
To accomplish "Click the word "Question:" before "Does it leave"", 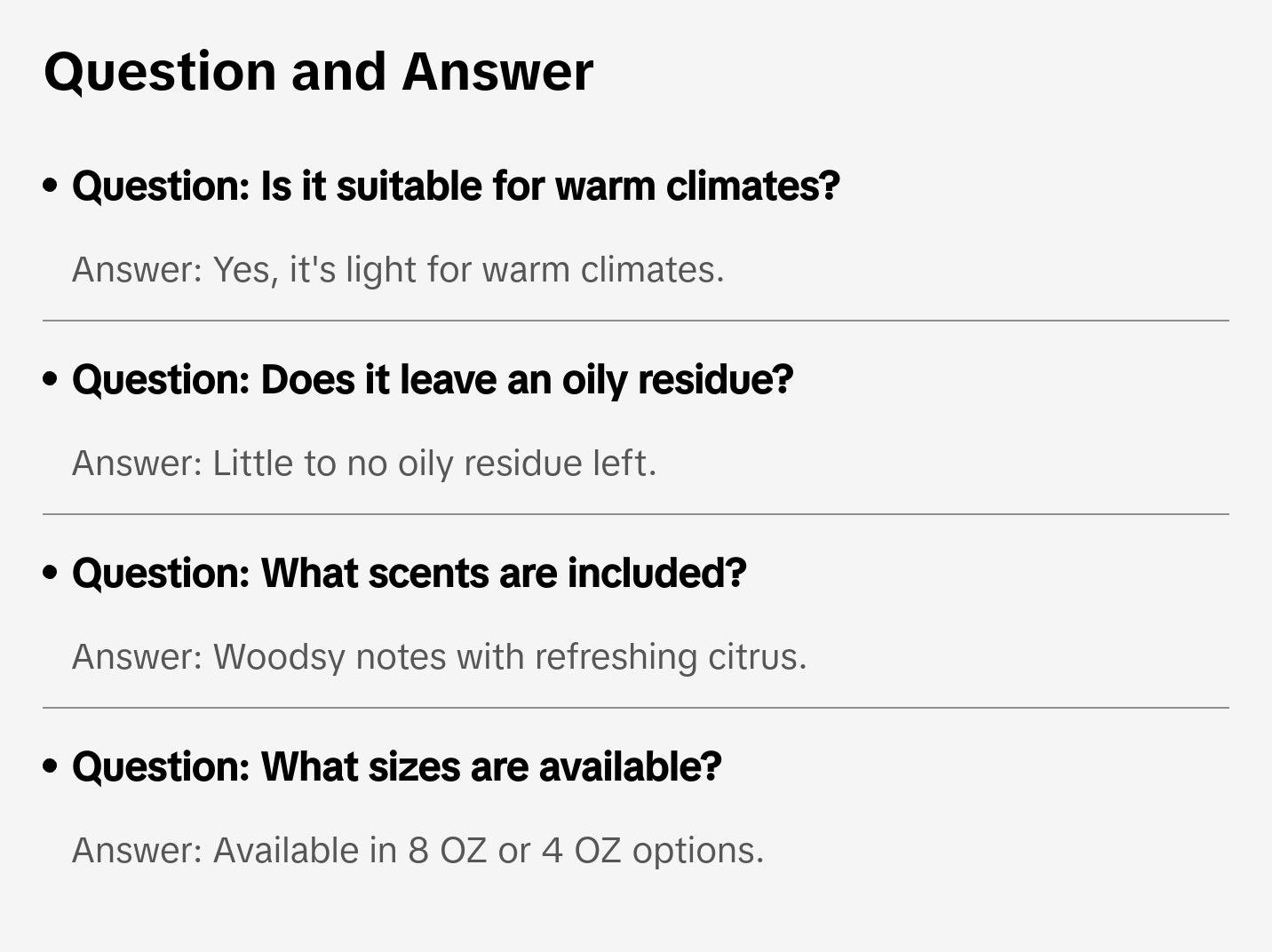I will 161,380.
